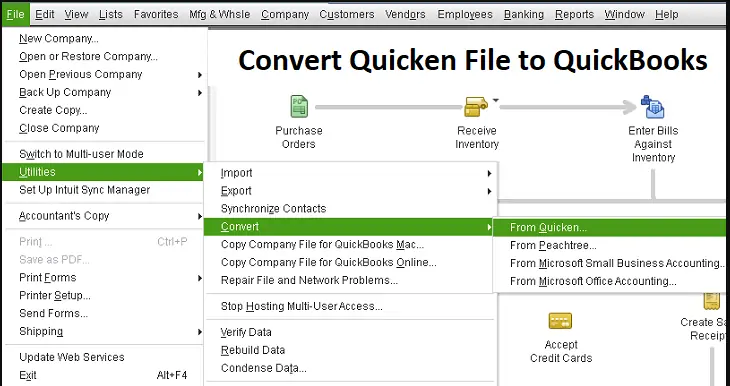This screenshot has height=386, width=730.
Task: Open the Mfg & Whsle menu
Action: [x=219, y=14]
